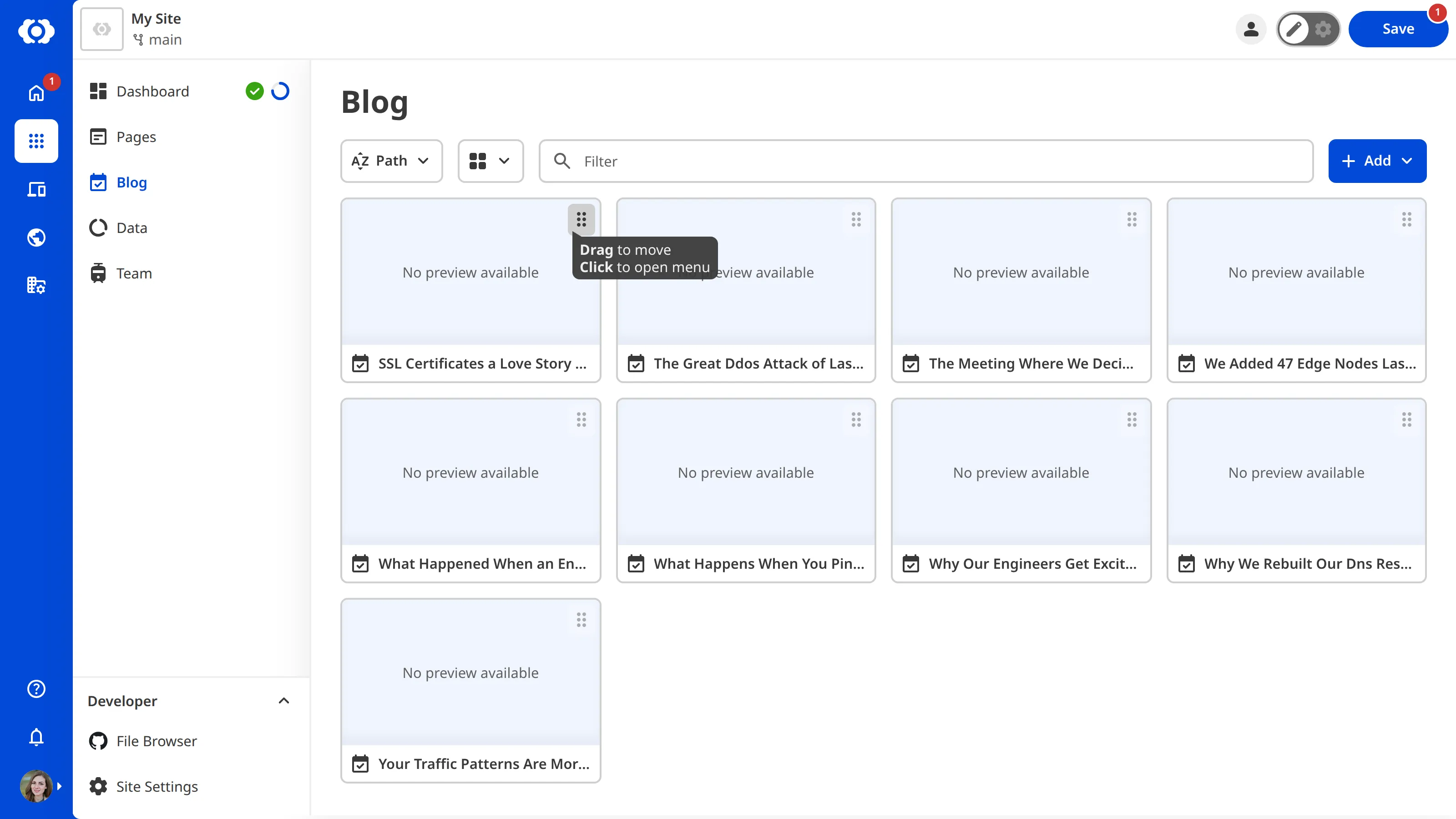Open the Add dropdown button
The height and width of the screenshot is (819, 1456).
tap(1377, 161)
